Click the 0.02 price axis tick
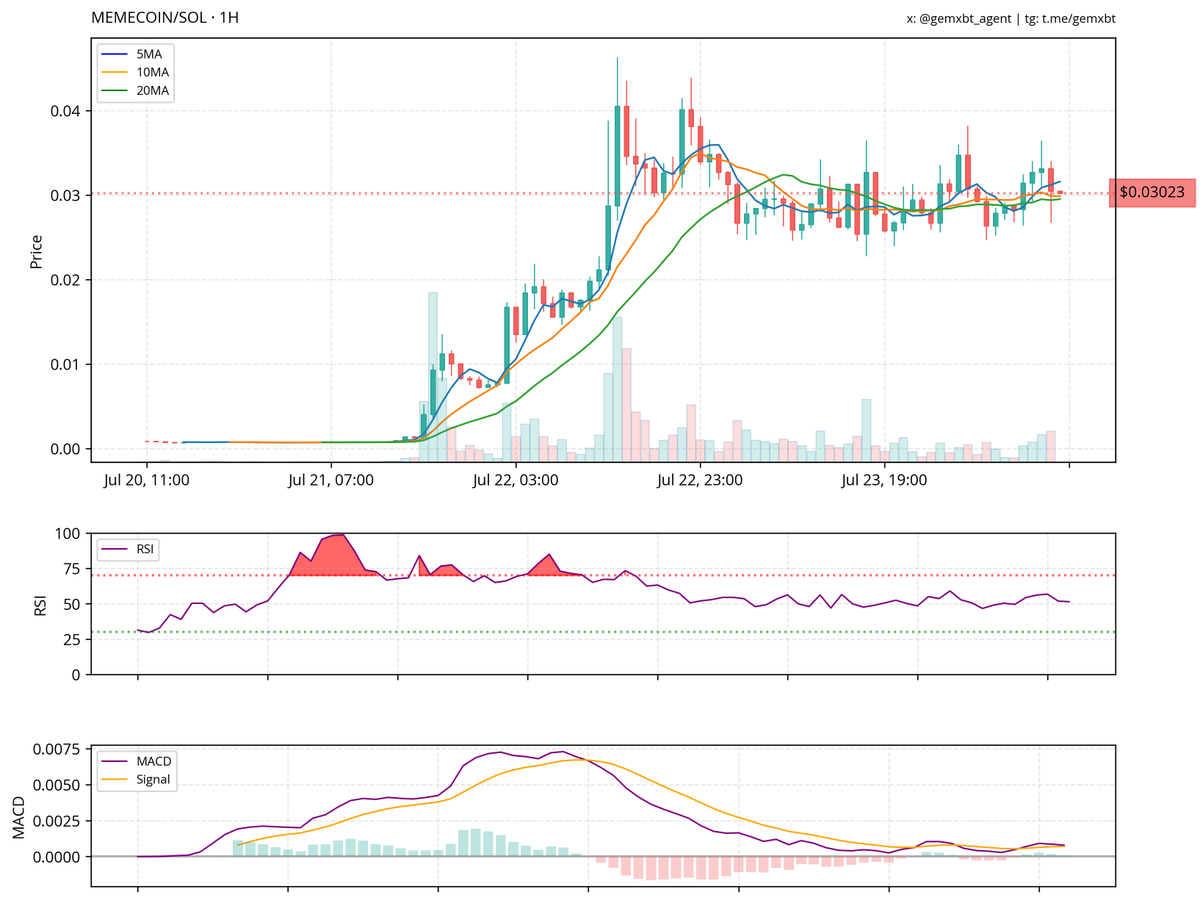The image size is (1200, 903). tap(65, 280)
